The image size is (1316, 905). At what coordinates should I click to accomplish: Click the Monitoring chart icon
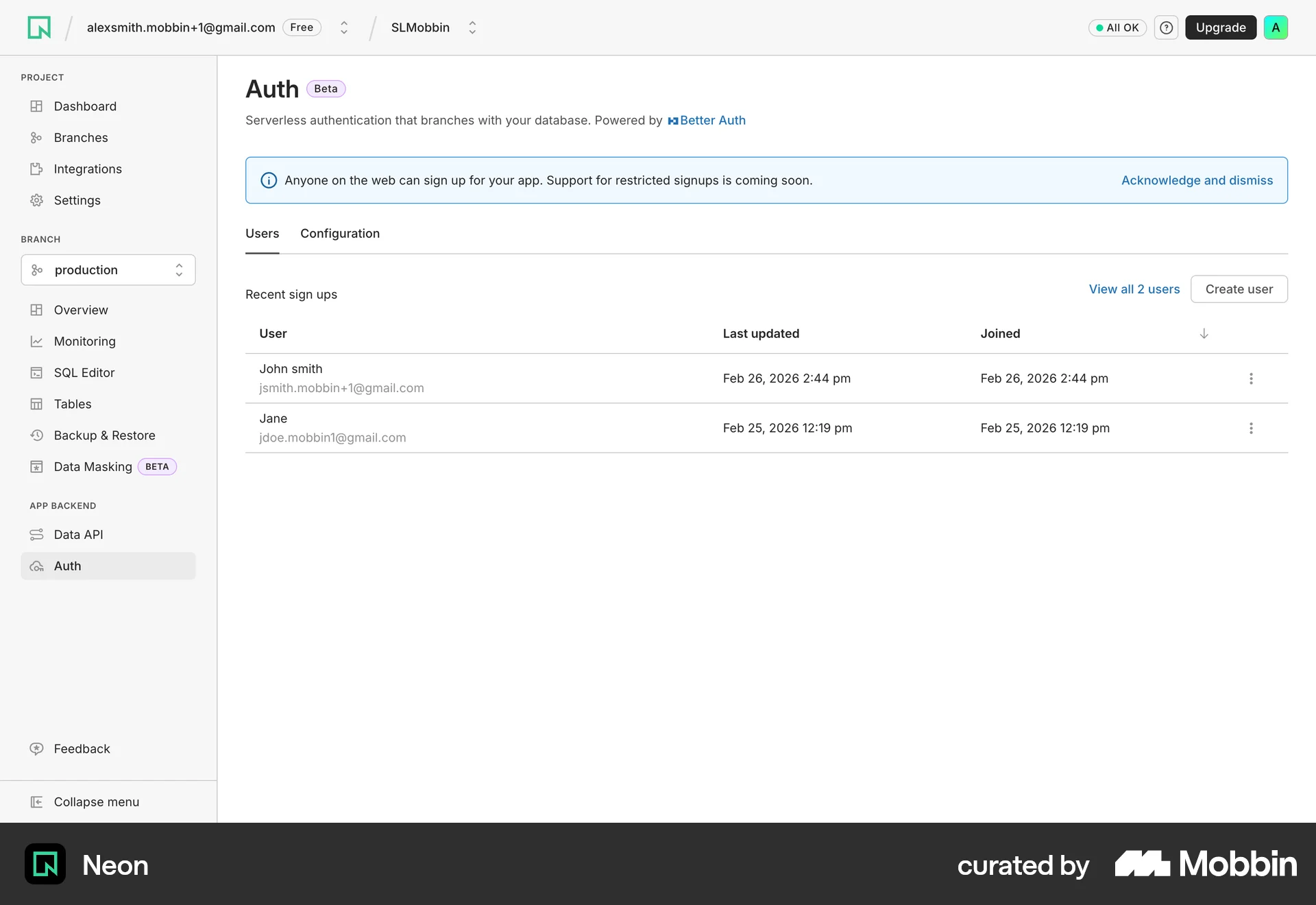tap(36, 341)
